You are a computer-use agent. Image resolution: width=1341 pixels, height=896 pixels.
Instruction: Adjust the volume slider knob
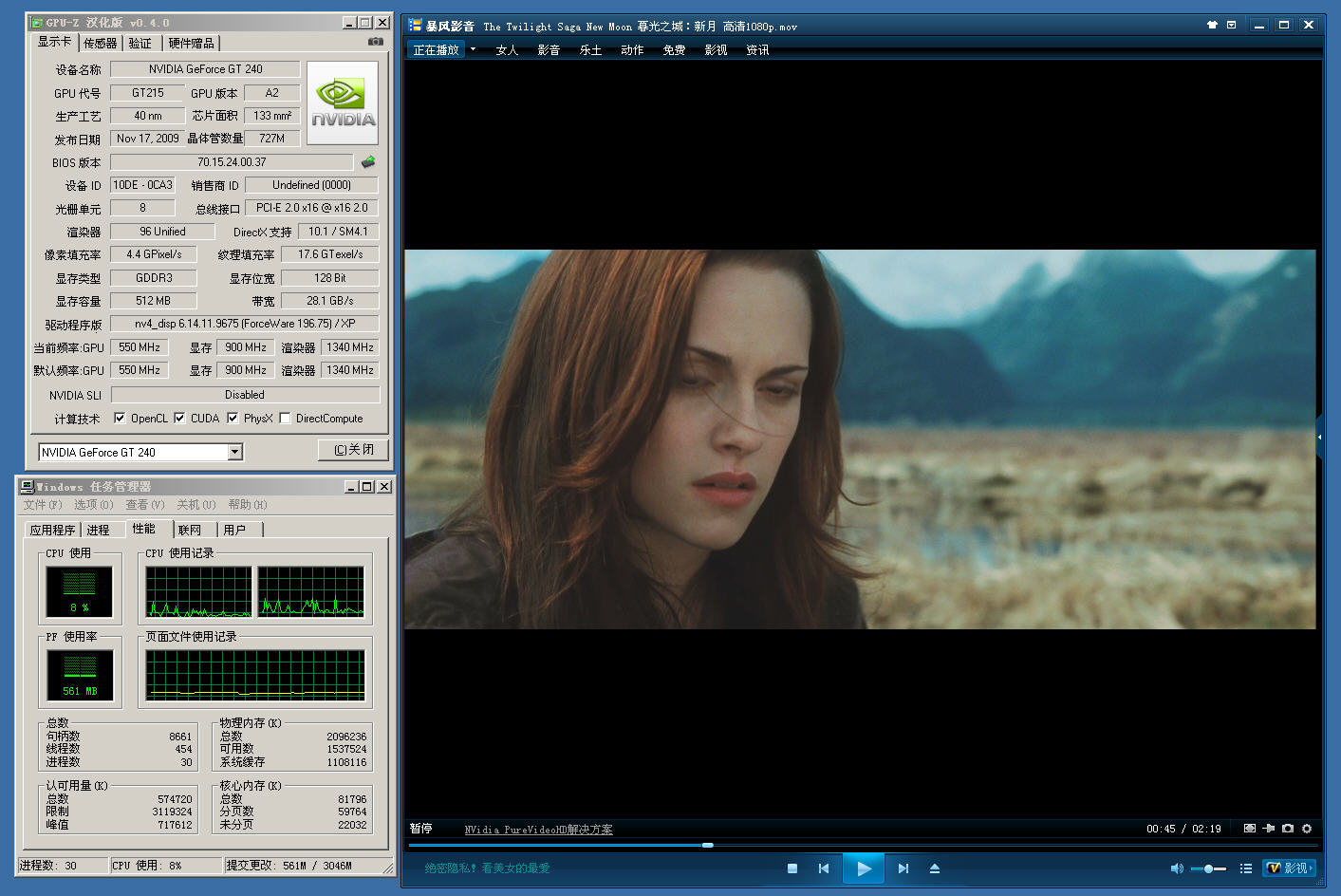(1208, 868)
